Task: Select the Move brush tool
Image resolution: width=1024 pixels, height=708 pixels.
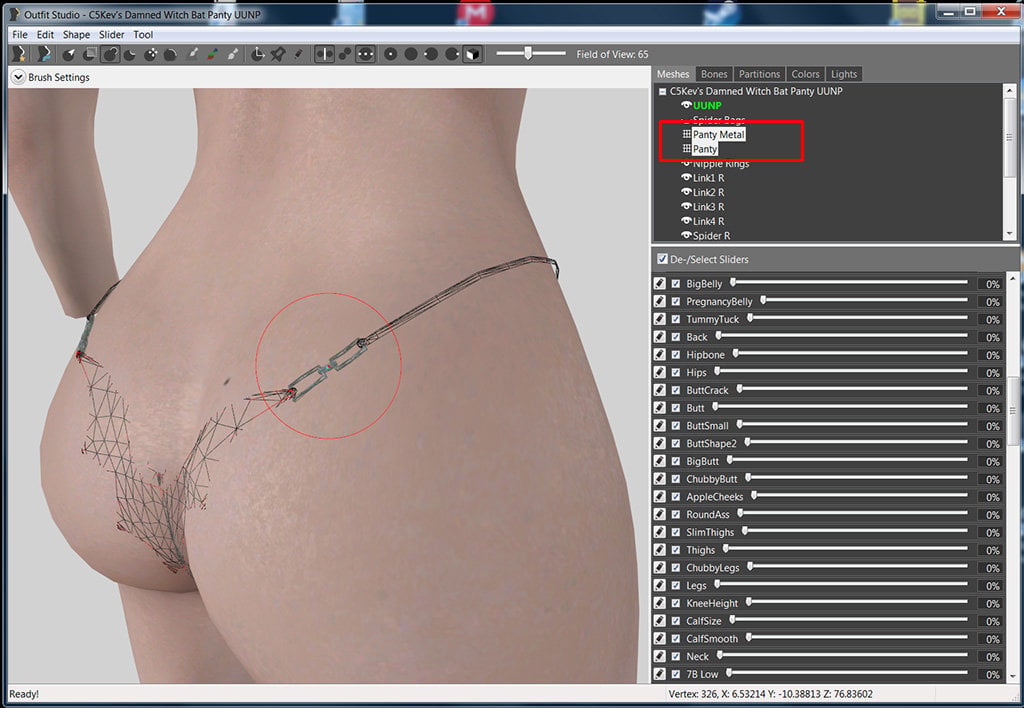Action: (151, 54)
